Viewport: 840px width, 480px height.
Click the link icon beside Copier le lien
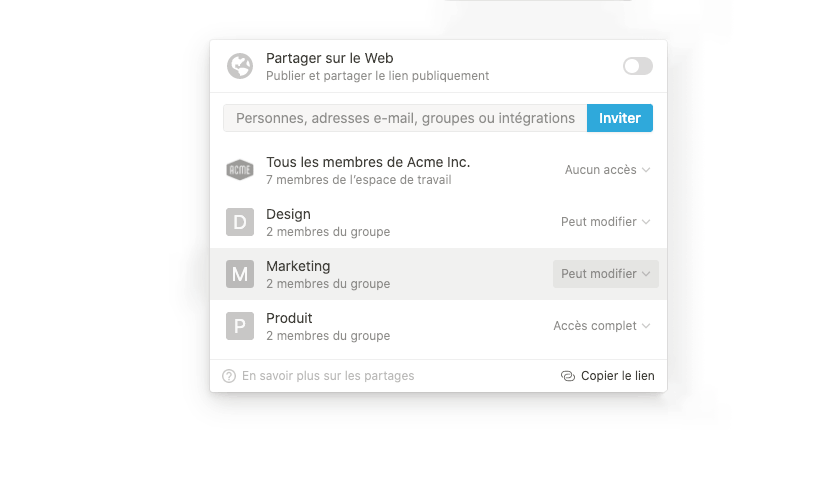click(568, 376)
